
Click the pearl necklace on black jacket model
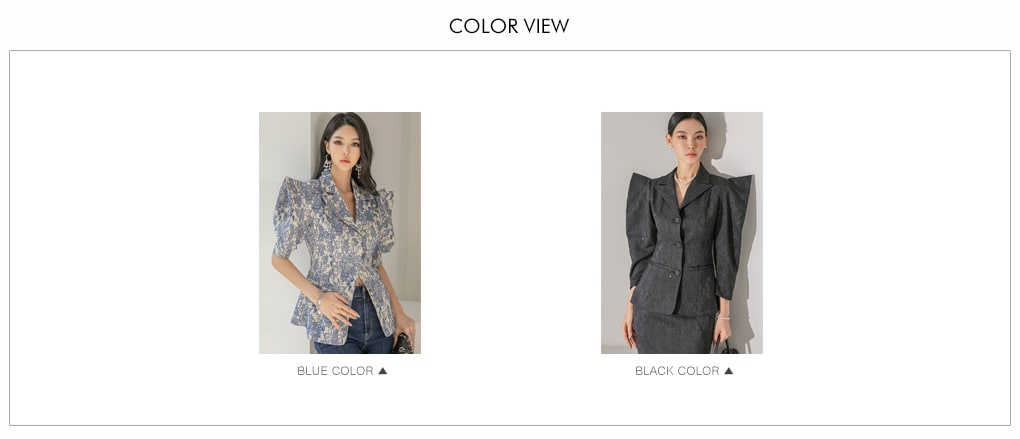click(682, 178)
